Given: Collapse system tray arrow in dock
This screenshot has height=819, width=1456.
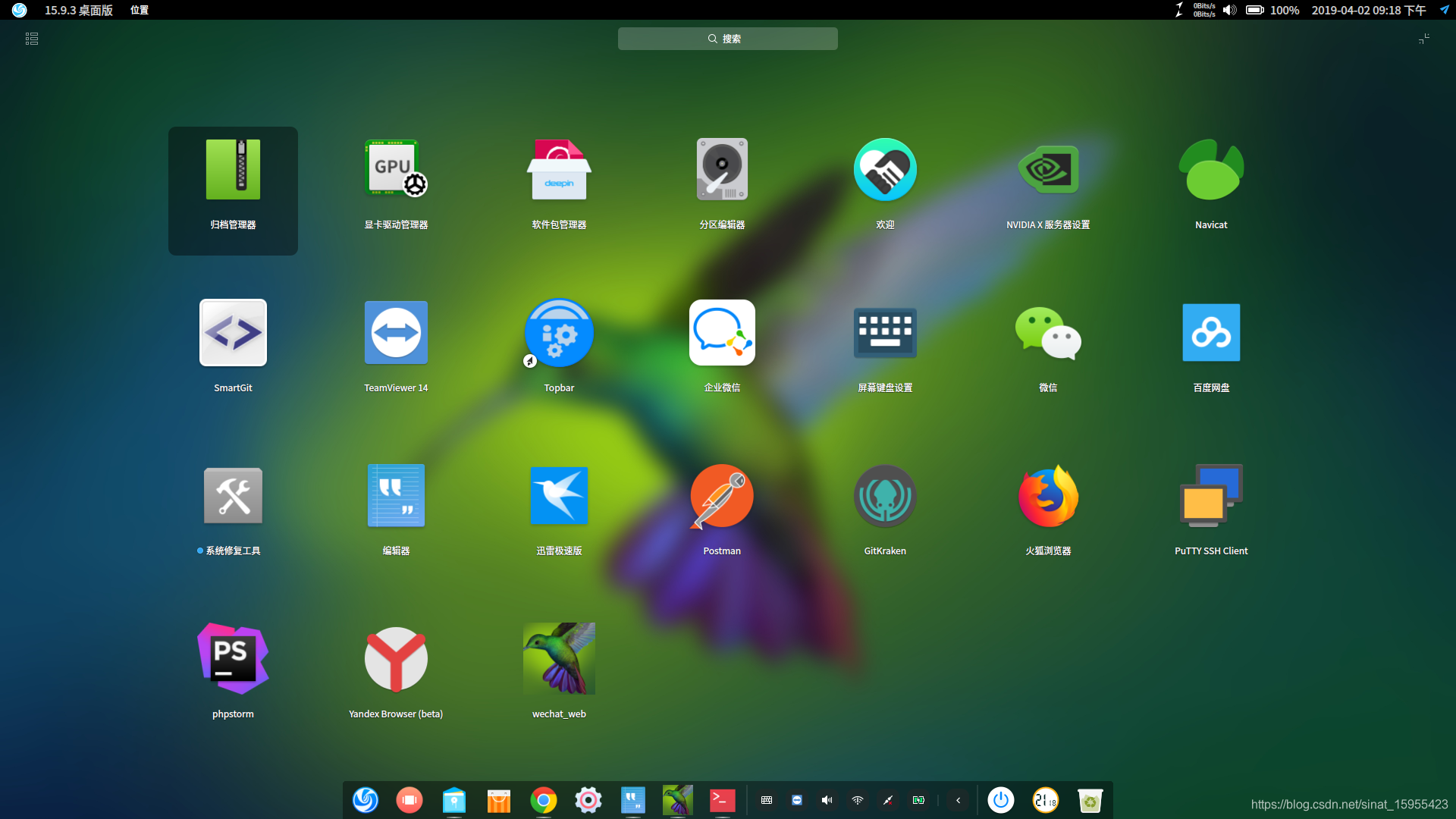Looking at the screenshot, I should [959, 800].
